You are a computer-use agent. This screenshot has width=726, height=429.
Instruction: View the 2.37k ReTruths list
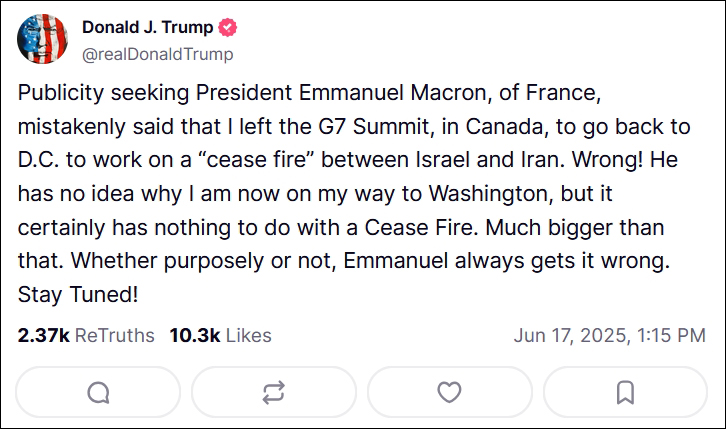click(86, 336)
